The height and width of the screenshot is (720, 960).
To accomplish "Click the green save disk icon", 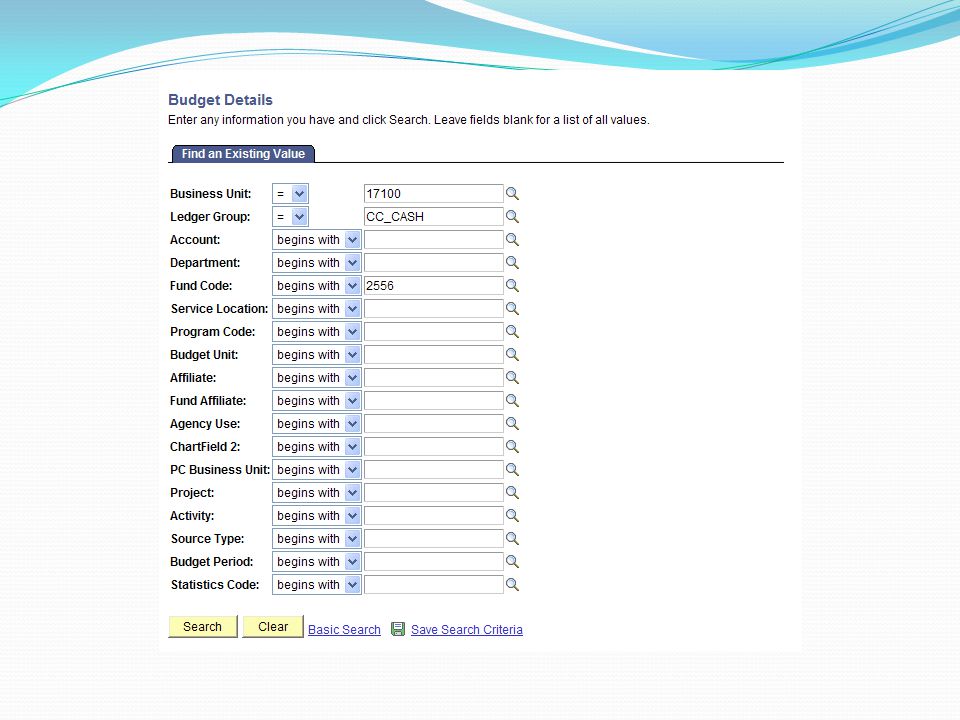I will [x=398, y=629].
